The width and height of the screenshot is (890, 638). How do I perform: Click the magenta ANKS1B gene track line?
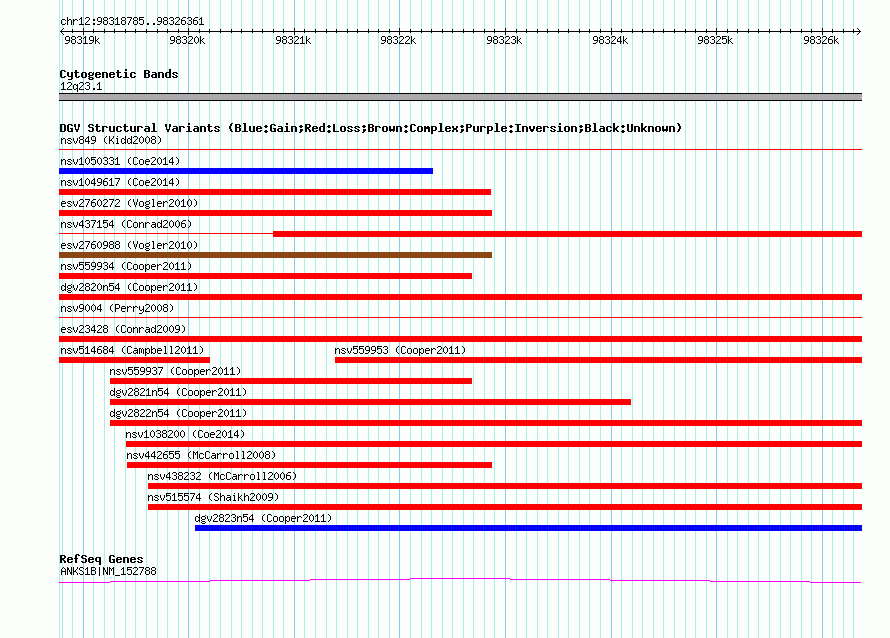(460, 580)
